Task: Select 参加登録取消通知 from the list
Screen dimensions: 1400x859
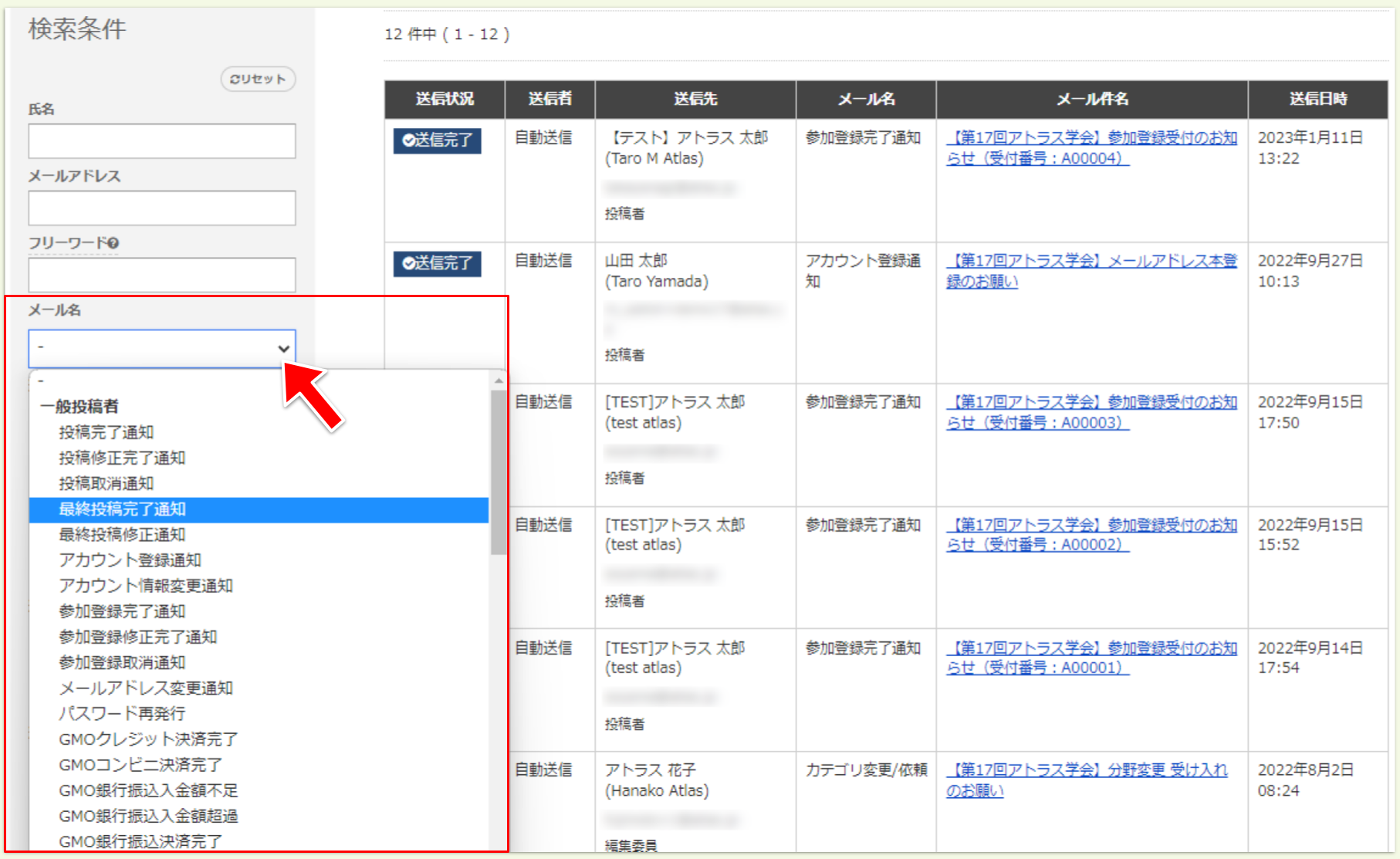Action: coord(122,662)
